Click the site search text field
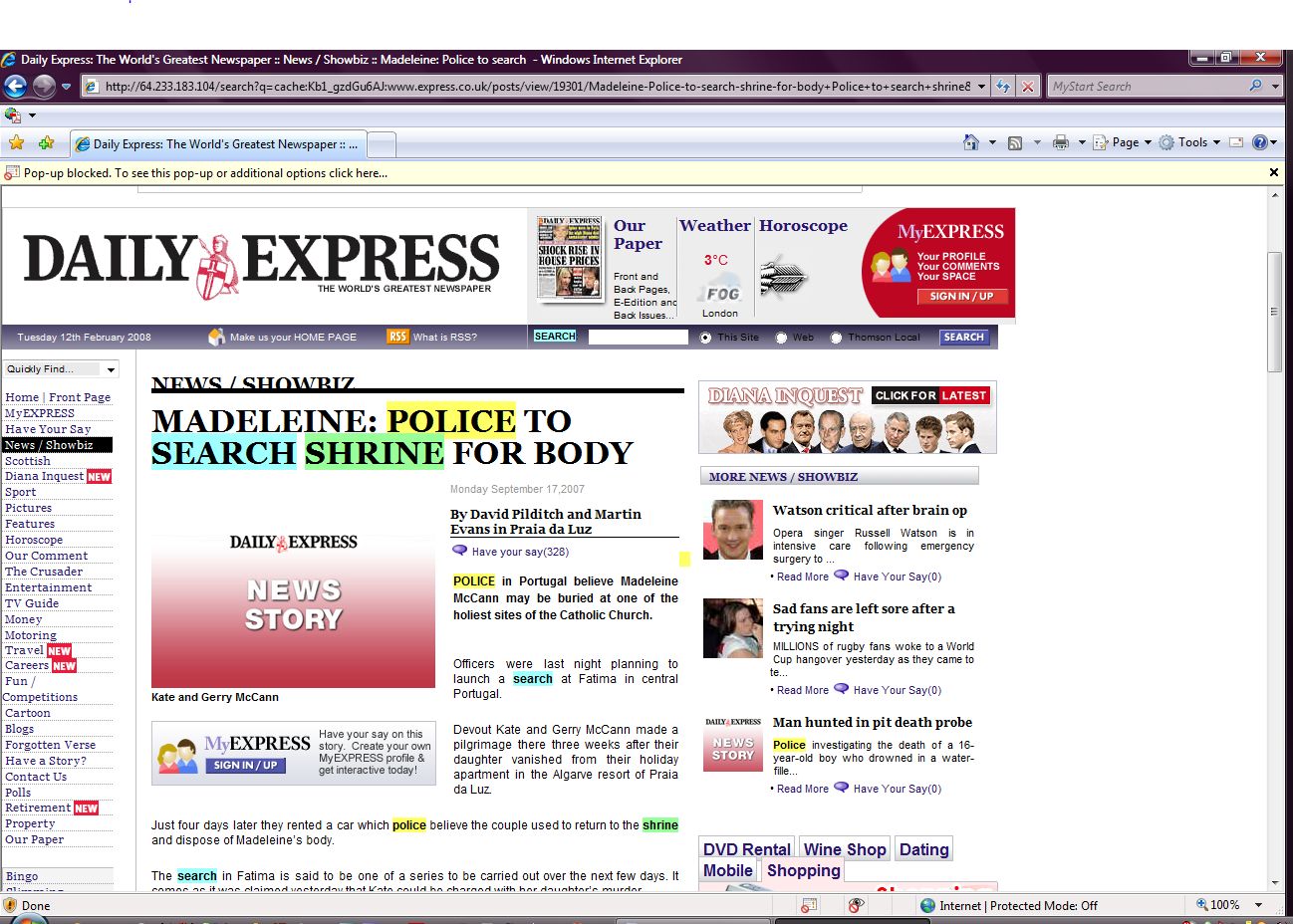The width and height of the screenshot is (1293, 924). pos(638,338)
